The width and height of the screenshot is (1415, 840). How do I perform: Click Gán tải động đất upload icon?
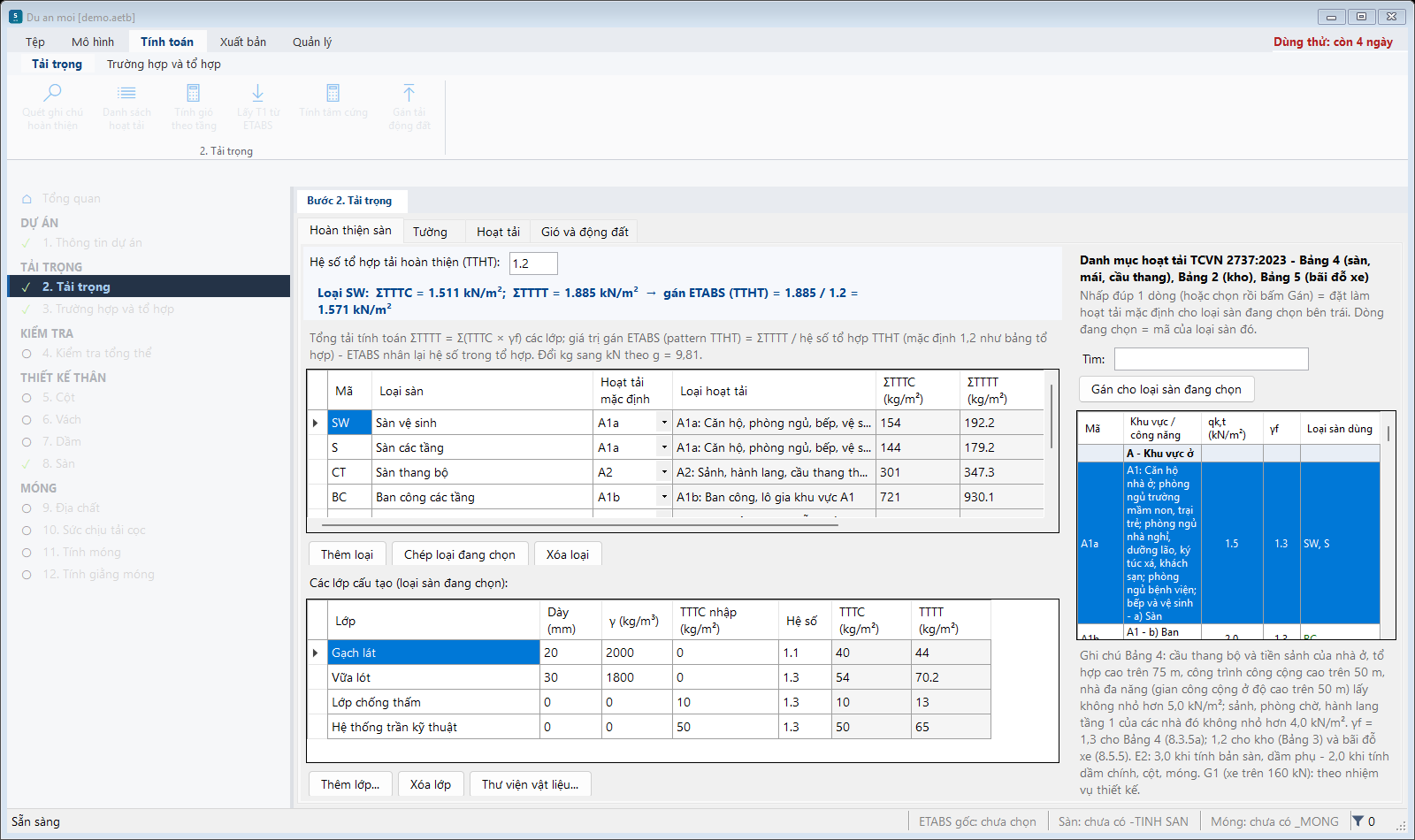click(409, 92)
